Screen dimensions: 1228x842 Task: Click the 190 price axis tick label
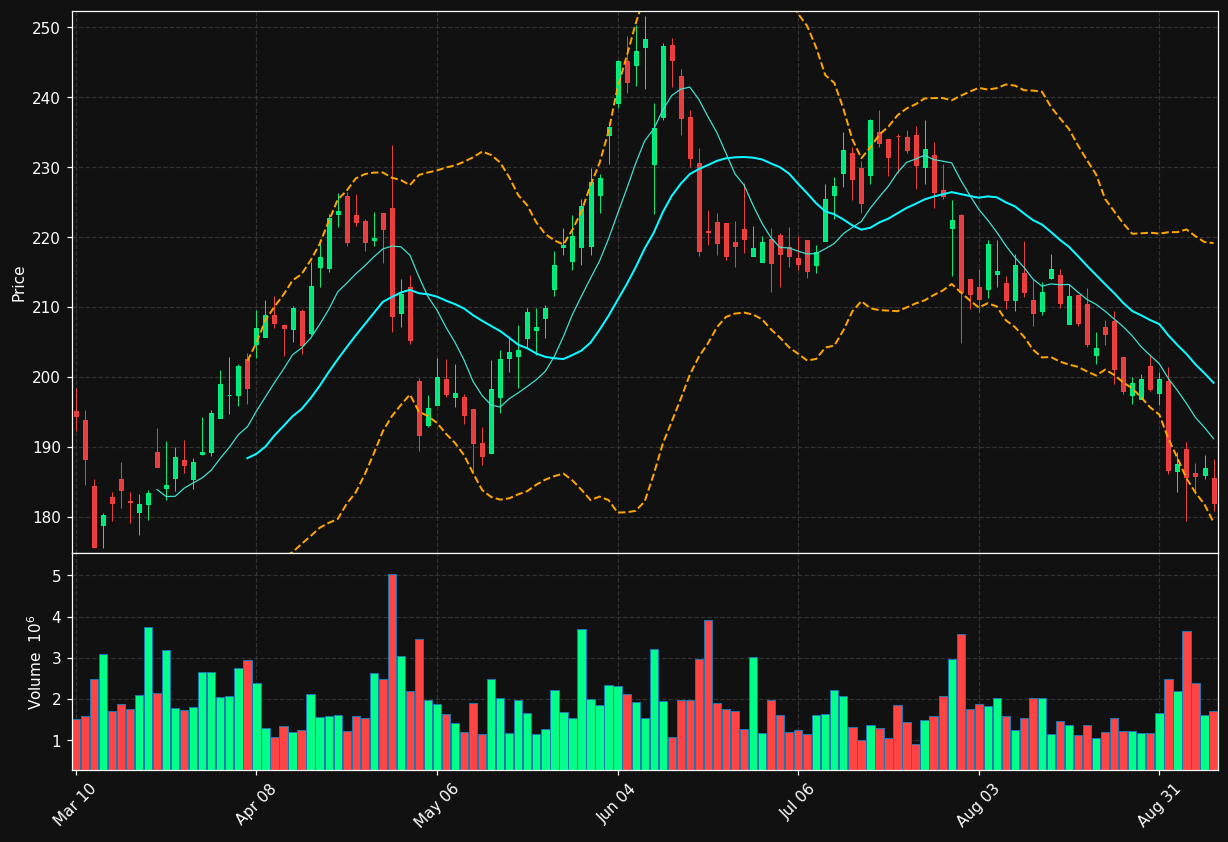46,447
